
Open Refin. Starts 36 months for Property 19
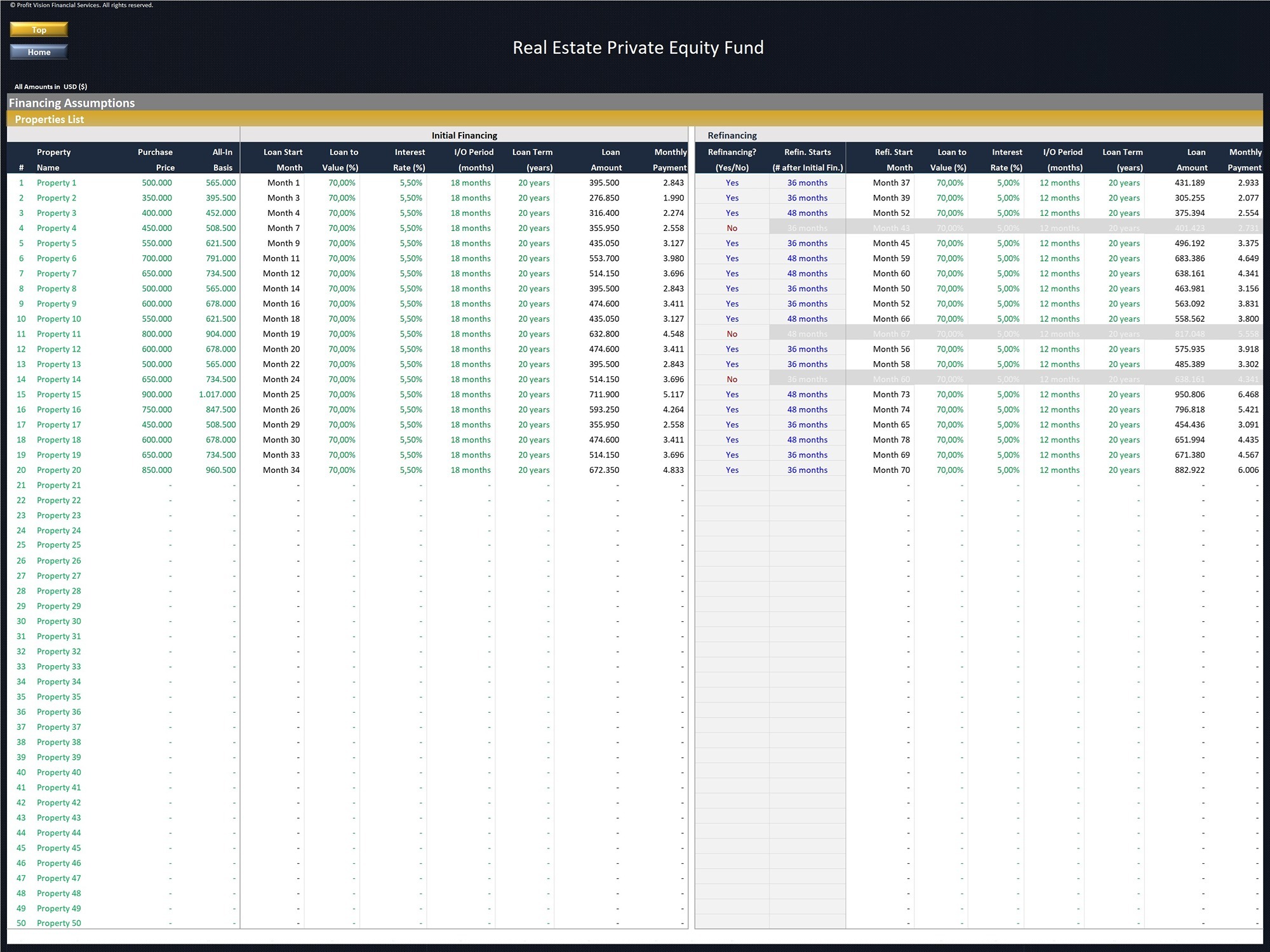tap(807, 455)
